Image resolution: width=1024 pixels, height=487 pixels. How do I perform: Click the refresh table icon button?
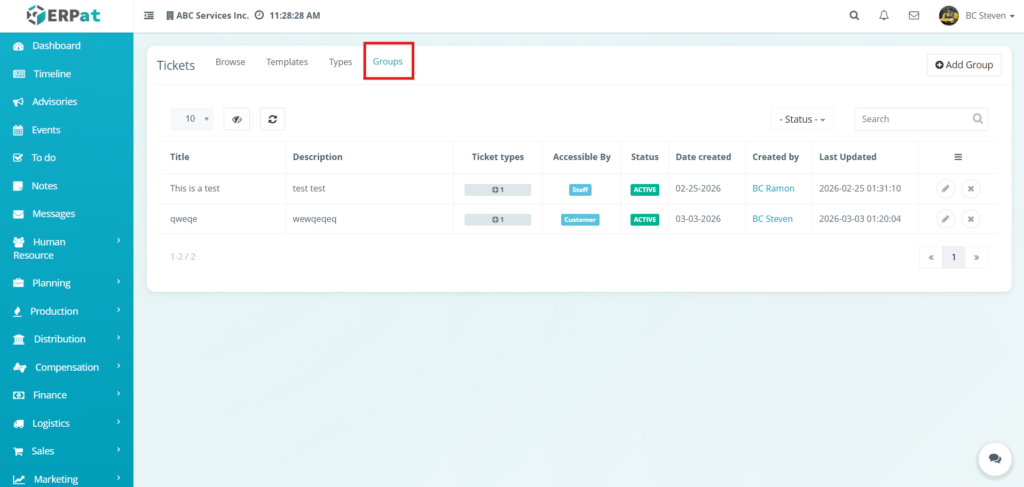tap(272, 119)
